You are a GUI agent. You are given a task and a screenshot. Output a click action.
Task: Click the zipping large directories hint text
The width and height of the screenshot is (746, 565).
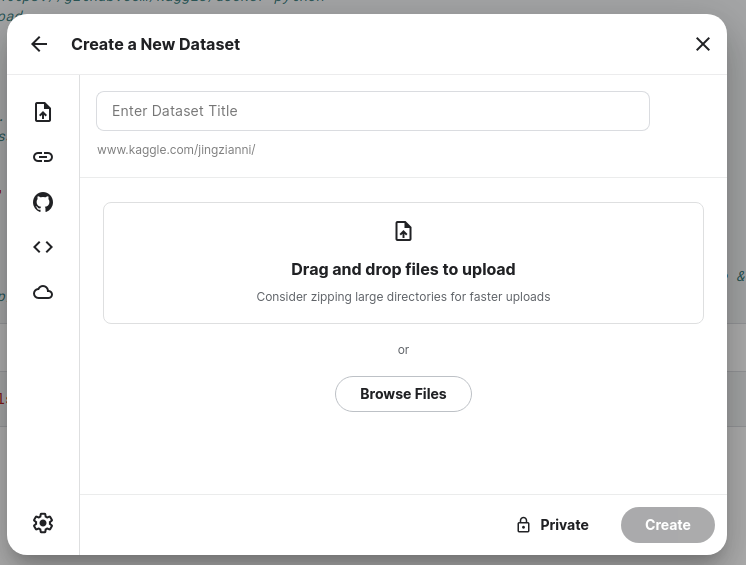pyautogui.click(x=403, y=297)
